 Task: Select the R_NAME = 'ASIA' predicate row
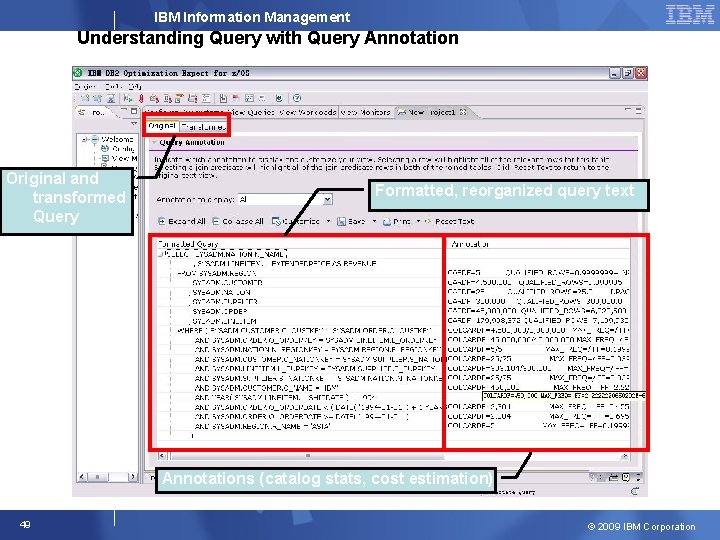[263, 426]
